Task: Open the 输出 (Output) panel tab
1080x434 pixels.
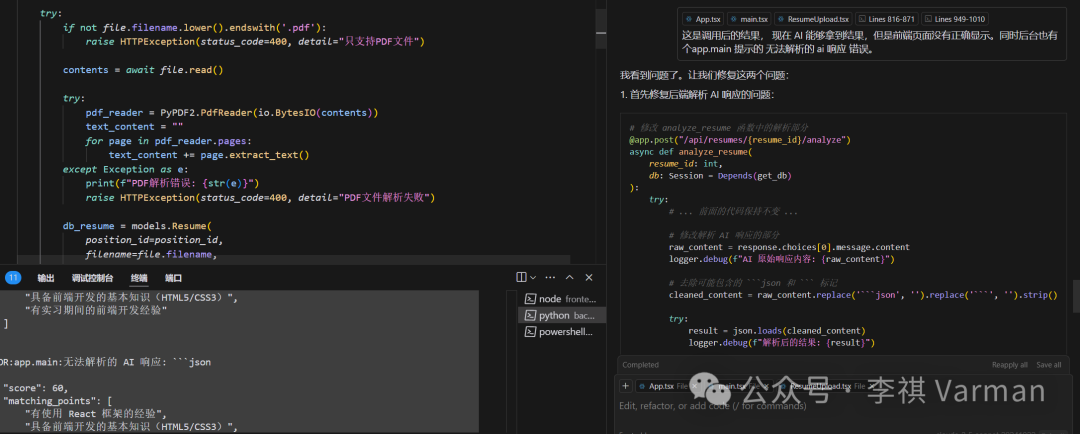Action: [x=46, y=278]
